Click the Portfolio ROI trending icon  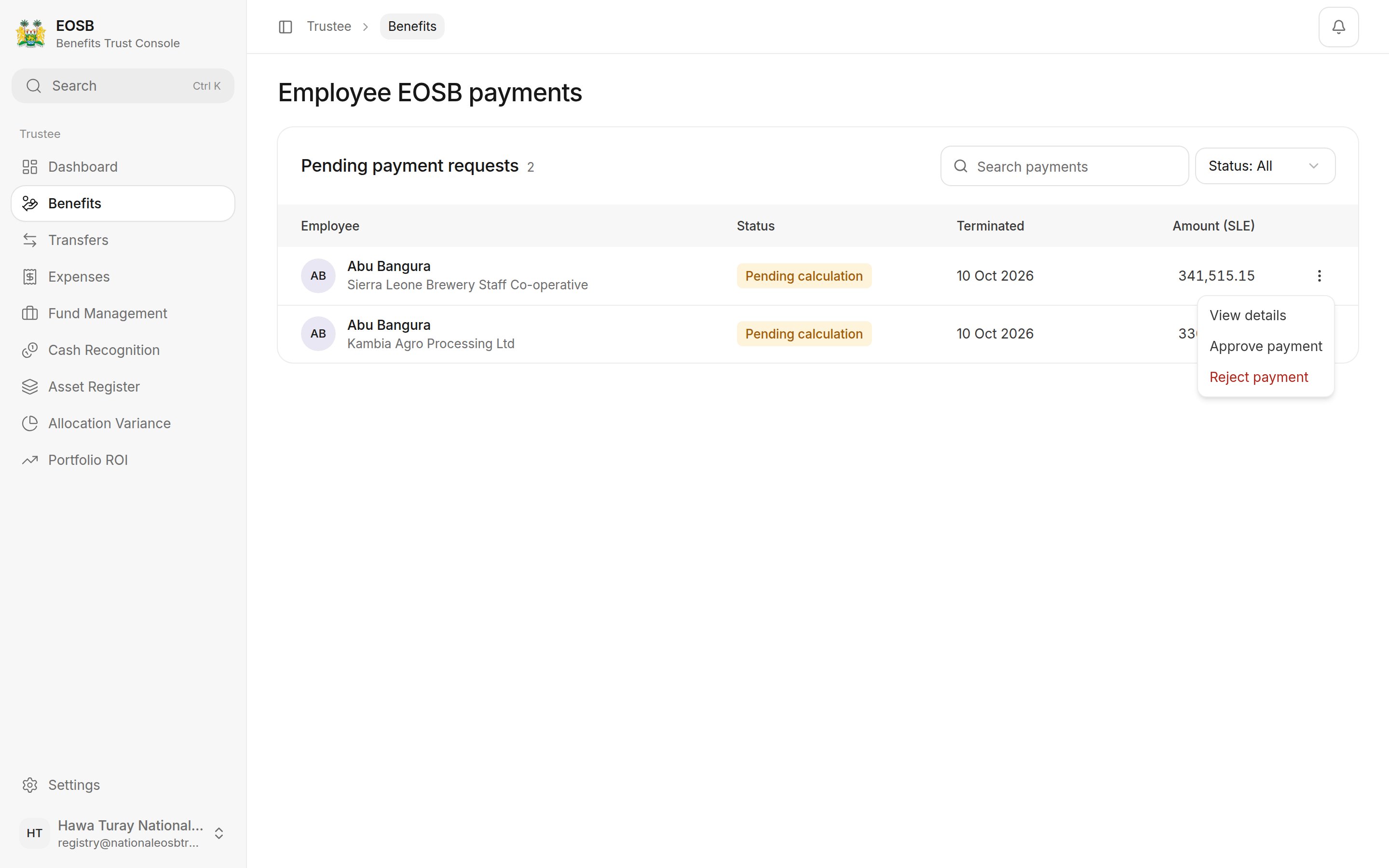[x=30, y=460]
